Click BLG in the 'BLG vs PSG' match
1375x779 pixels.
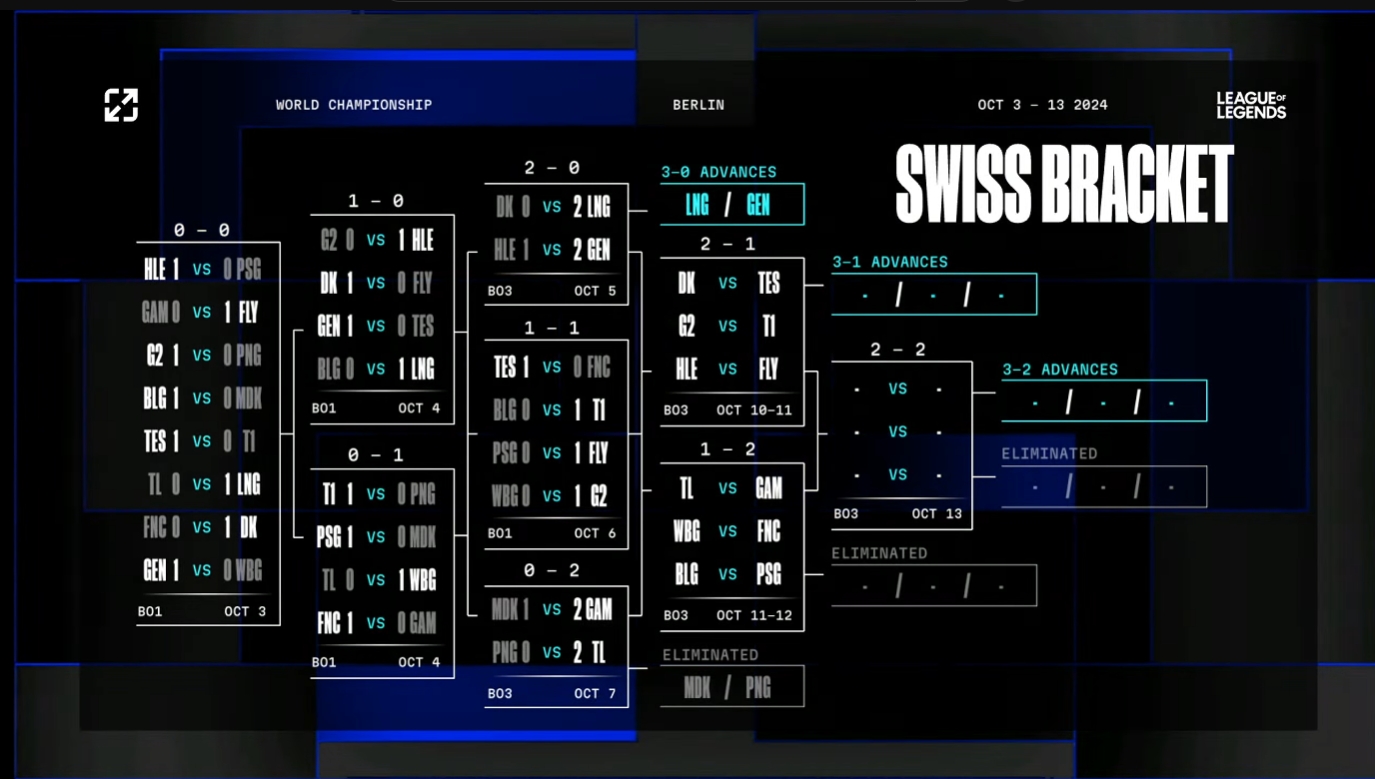[686, 574]
